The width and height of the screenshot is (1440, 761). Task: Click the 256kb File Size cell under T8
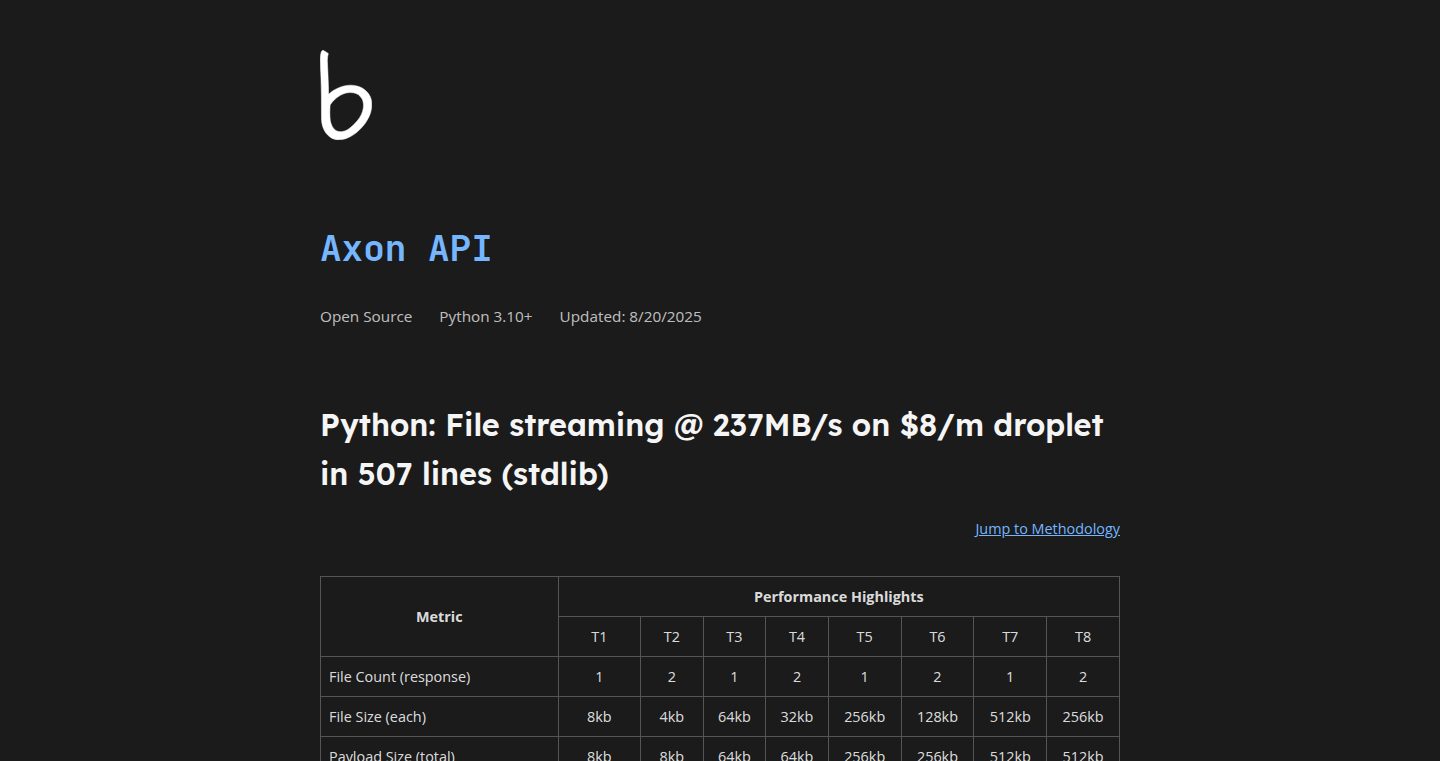[1083, 717]
